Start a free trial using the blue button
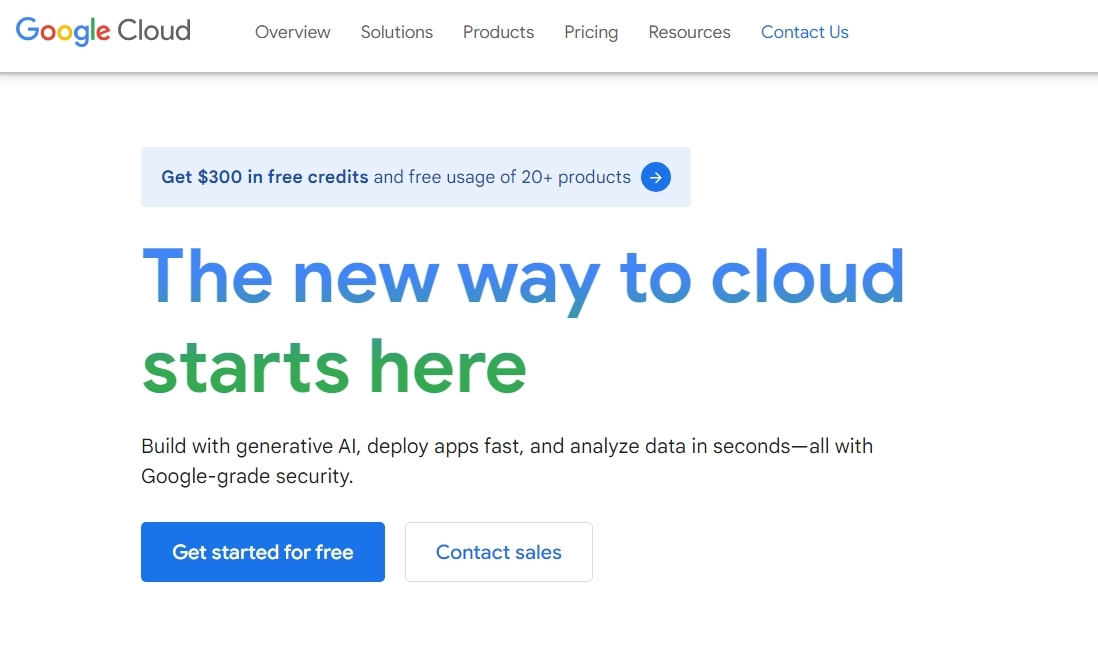Viewport: 1098px width, 654px height. 262,551
